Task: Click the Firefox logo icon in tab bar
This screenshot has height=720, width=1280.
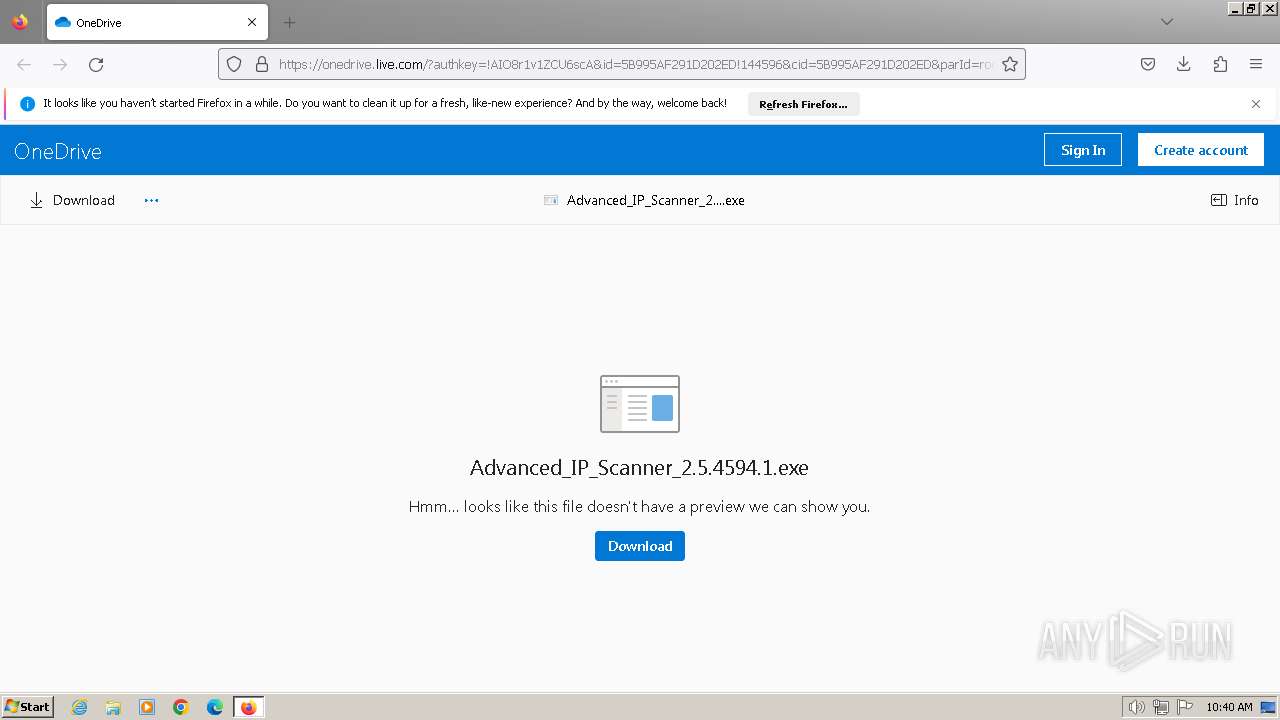Action: tap(20, 22)
